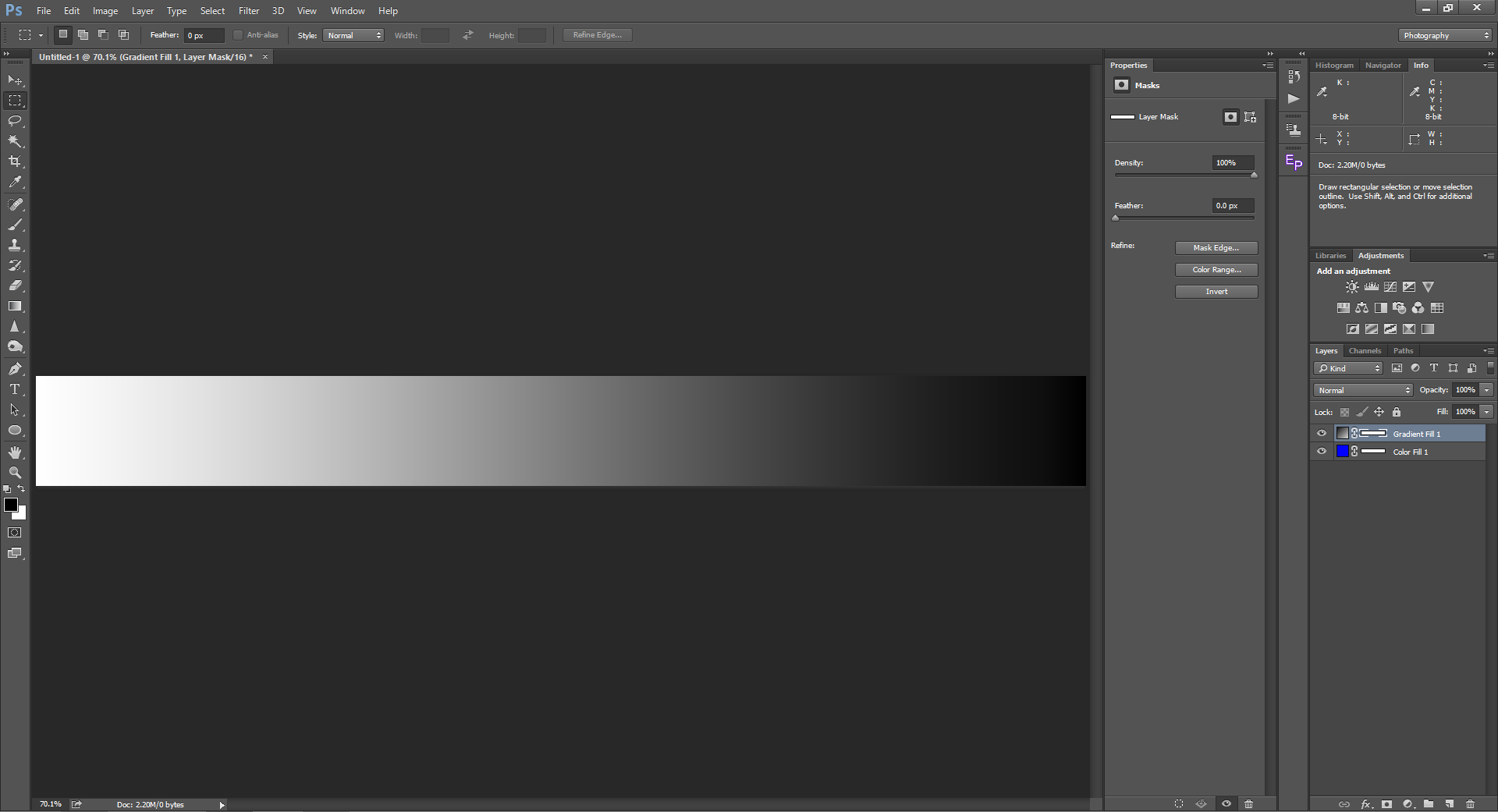The width and height of the screenshot is (1498, 812).
Task: Select the Crop tool
Action: tap(15, 161)
